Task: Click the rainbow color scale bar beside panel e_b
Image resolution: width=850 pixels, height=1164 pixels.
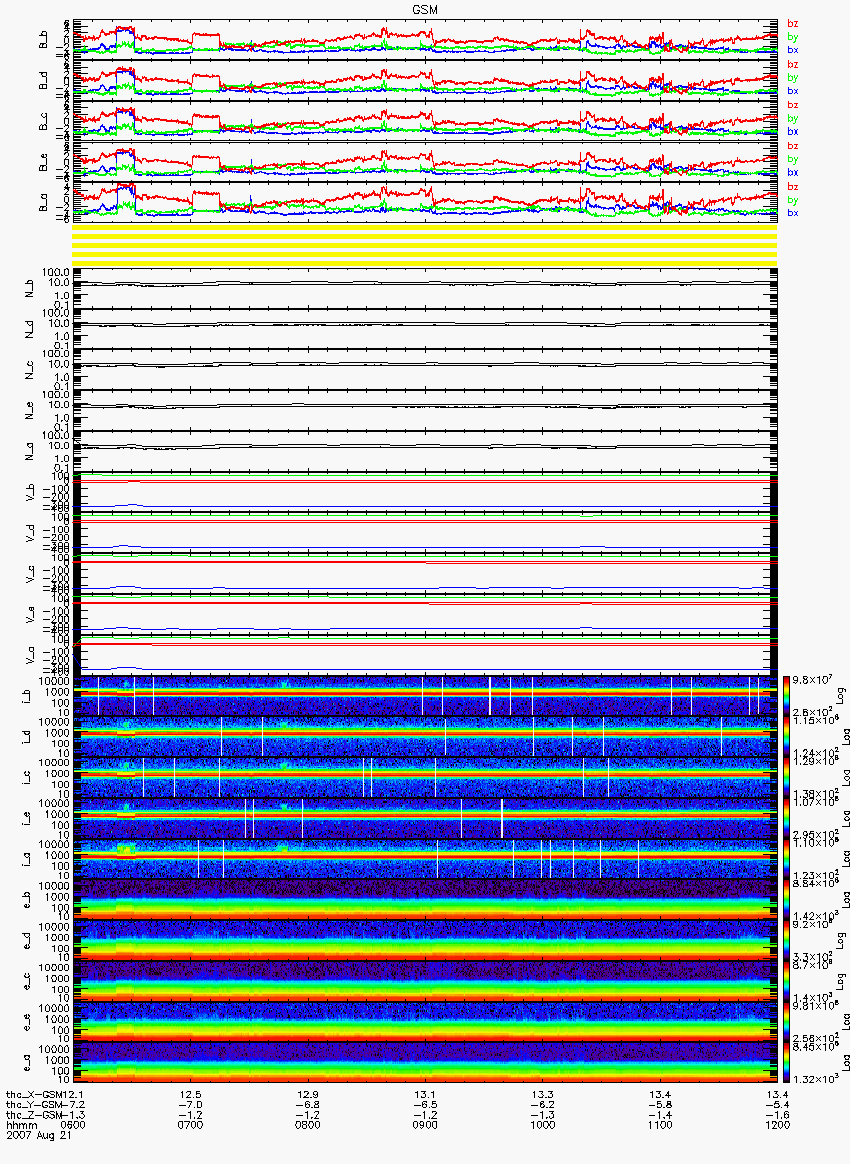Action: pyautogui.click(x=786, y=900)
